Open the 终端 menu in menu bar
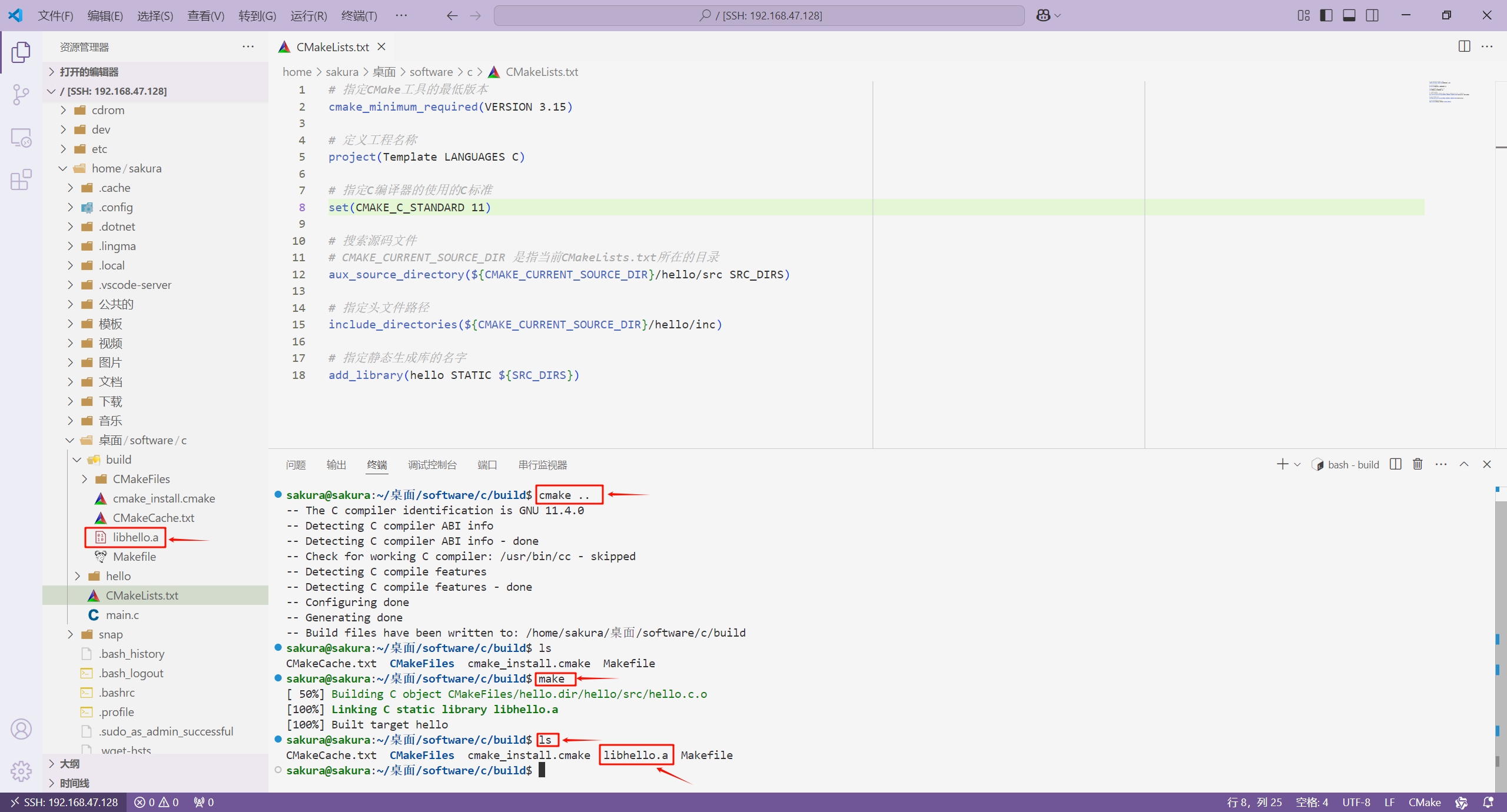This screenshot has height=812, width=1507. 362,15
